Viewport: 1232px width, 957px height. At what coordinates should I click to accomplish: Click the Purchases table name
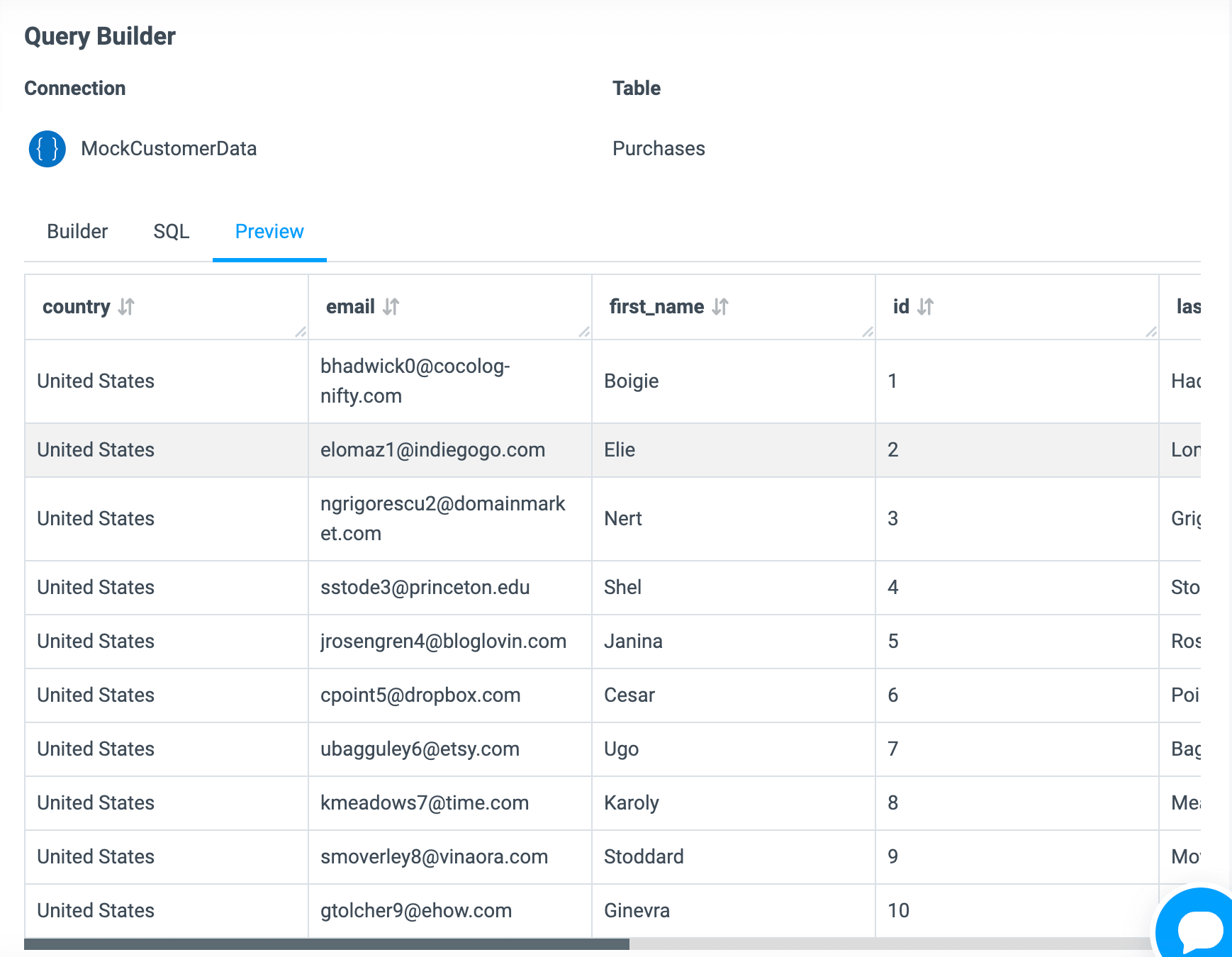pos(659,149)
